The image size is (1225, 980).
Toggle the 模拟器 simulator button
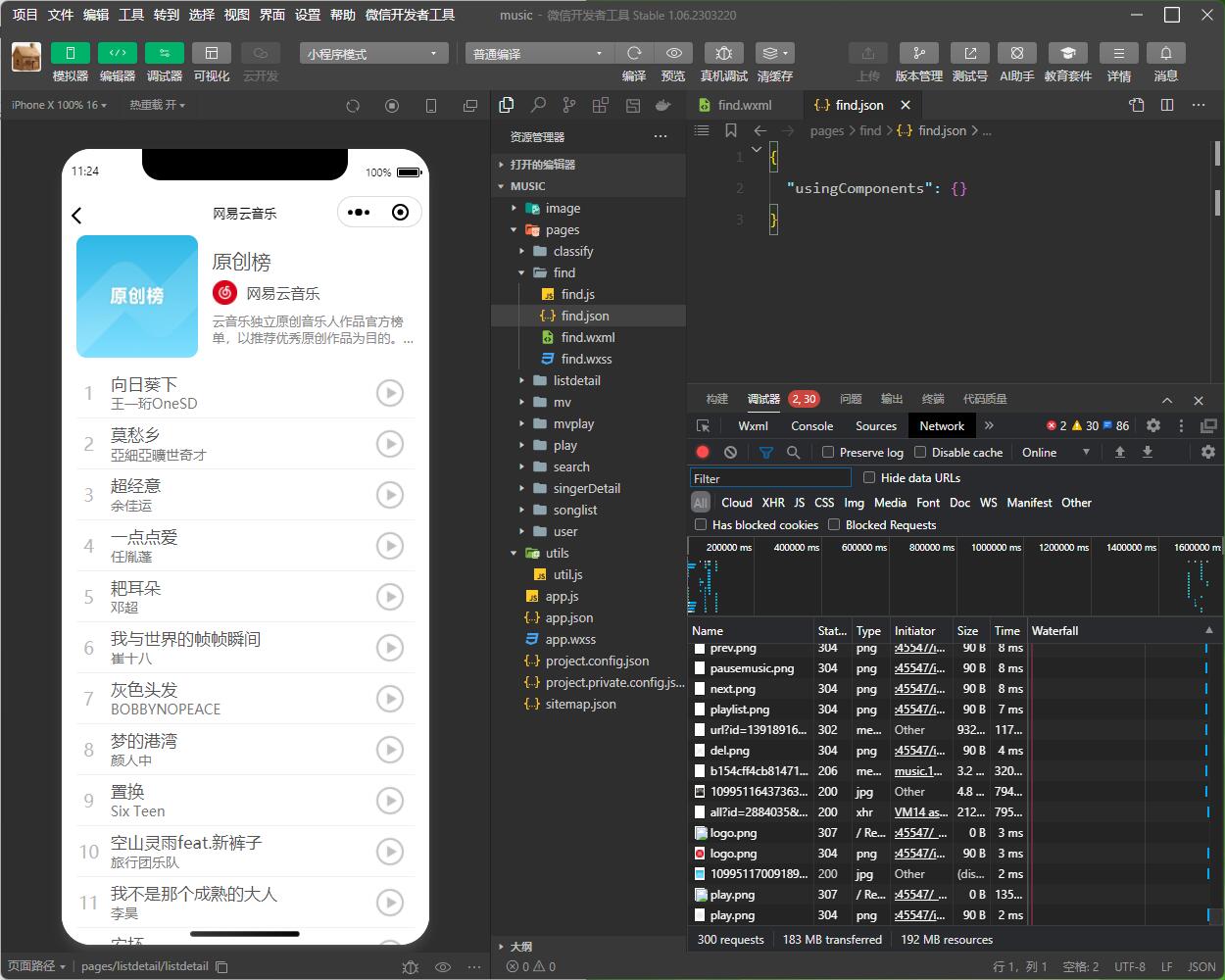(x=70, y=53)
